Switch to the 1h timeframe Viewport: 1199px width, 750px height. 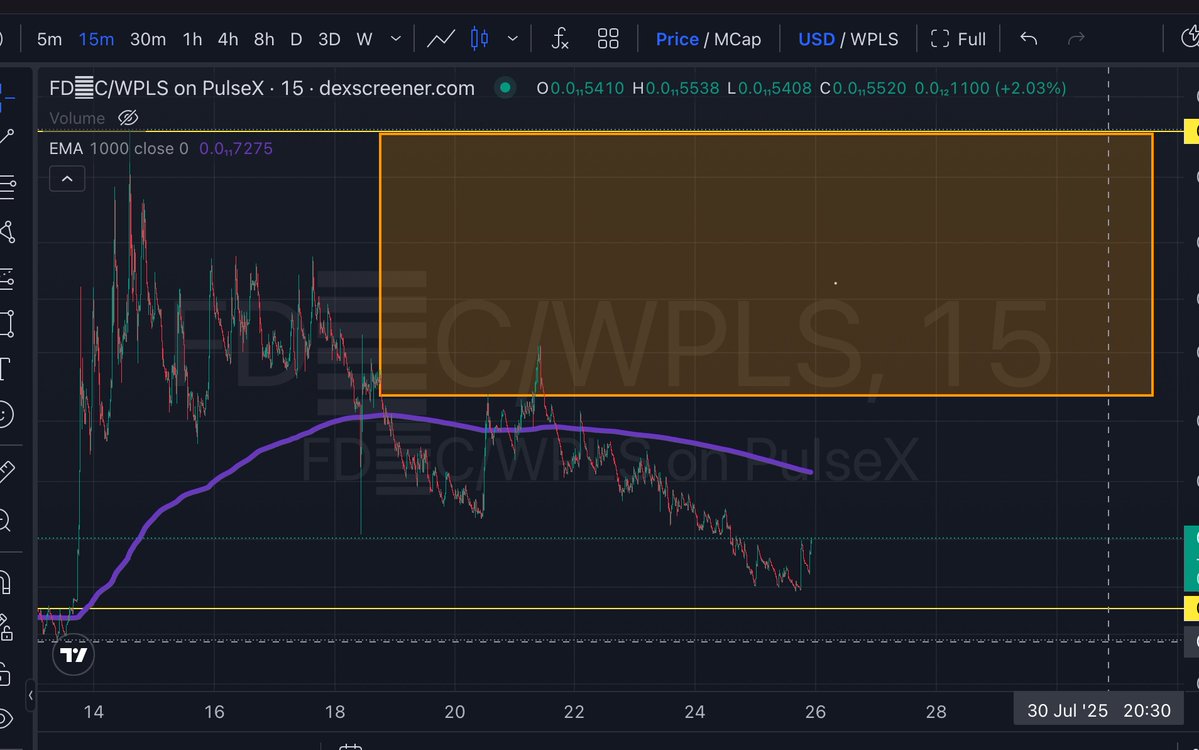coord(192,39)
